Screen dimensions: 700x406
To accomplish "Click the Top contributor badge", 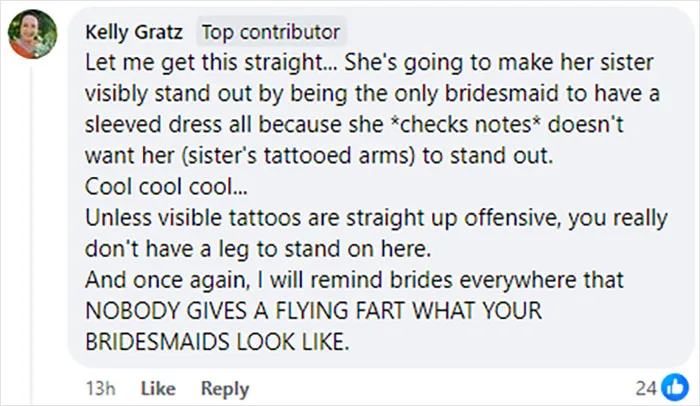I will coord(271,32).
